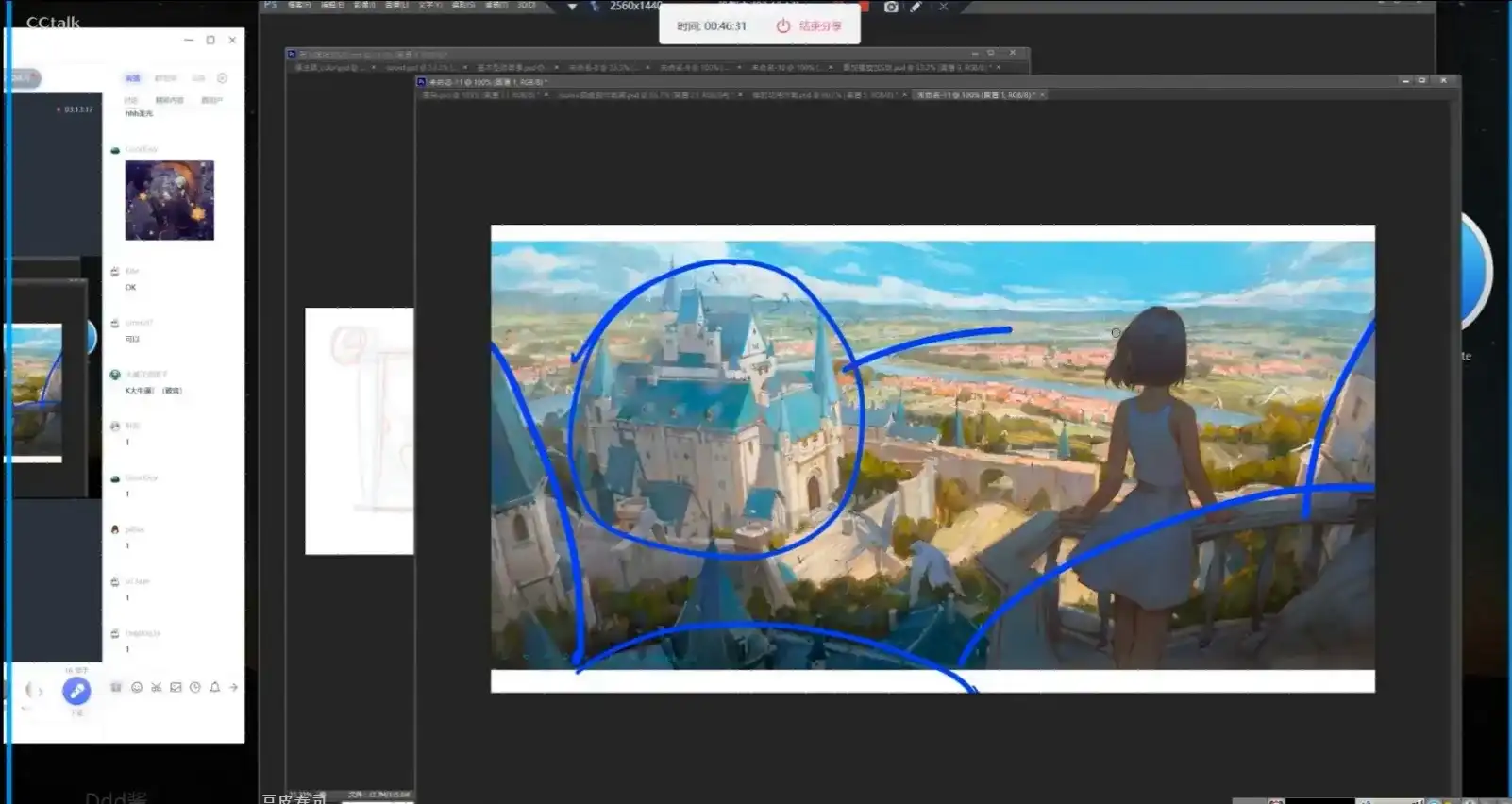Open the shared artwork image in chat
This screenshot has height=804, width=1512.
point(170,200)
